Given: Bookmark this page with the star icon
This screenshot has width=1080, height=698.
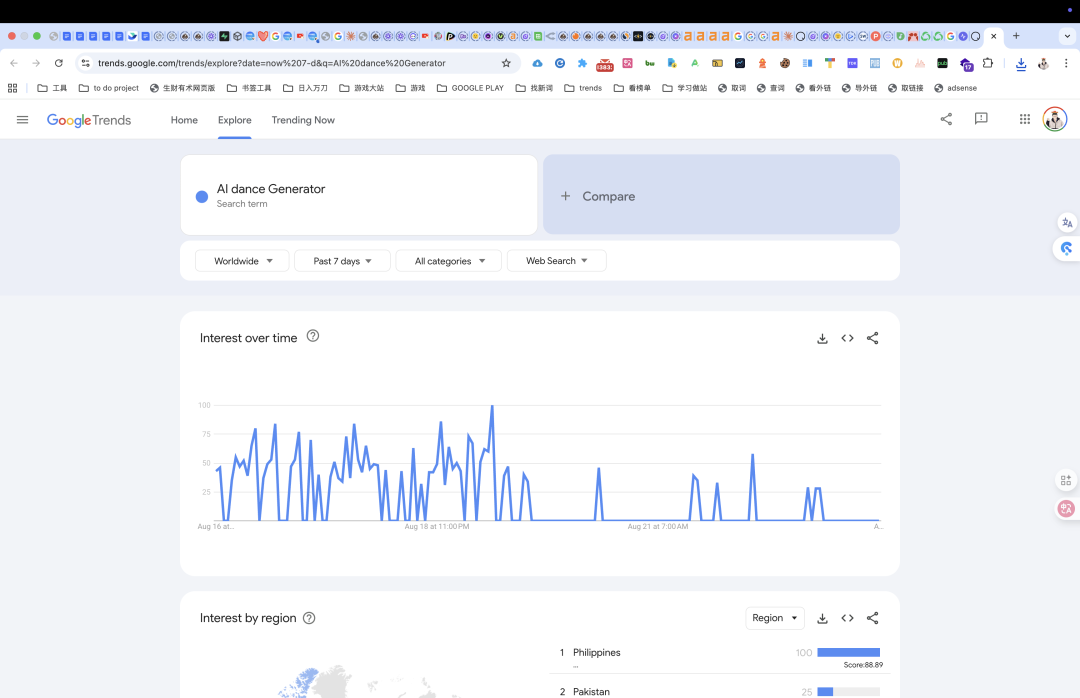Looking at the screenshot, I should 506,63.
